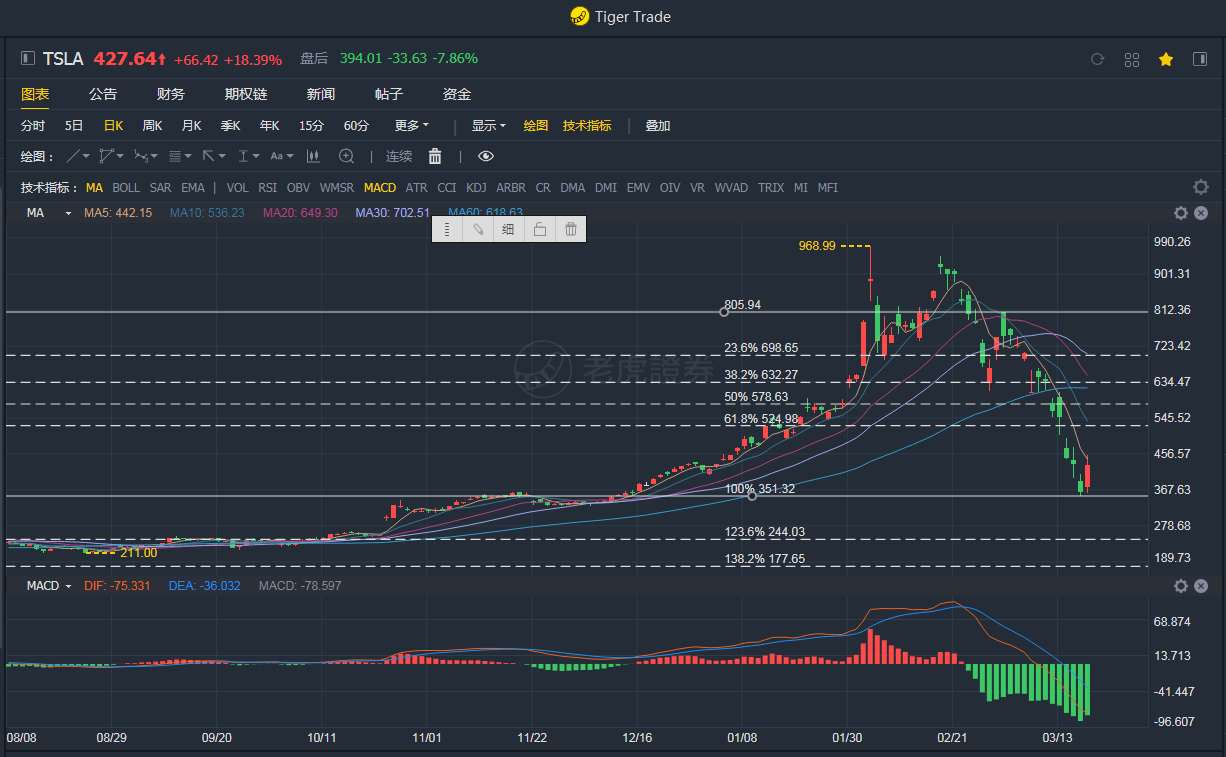This screenshot has width=1226, height=757.
Task: Click the lock icon in floating toolbar
Action: [x=539, y=229]
